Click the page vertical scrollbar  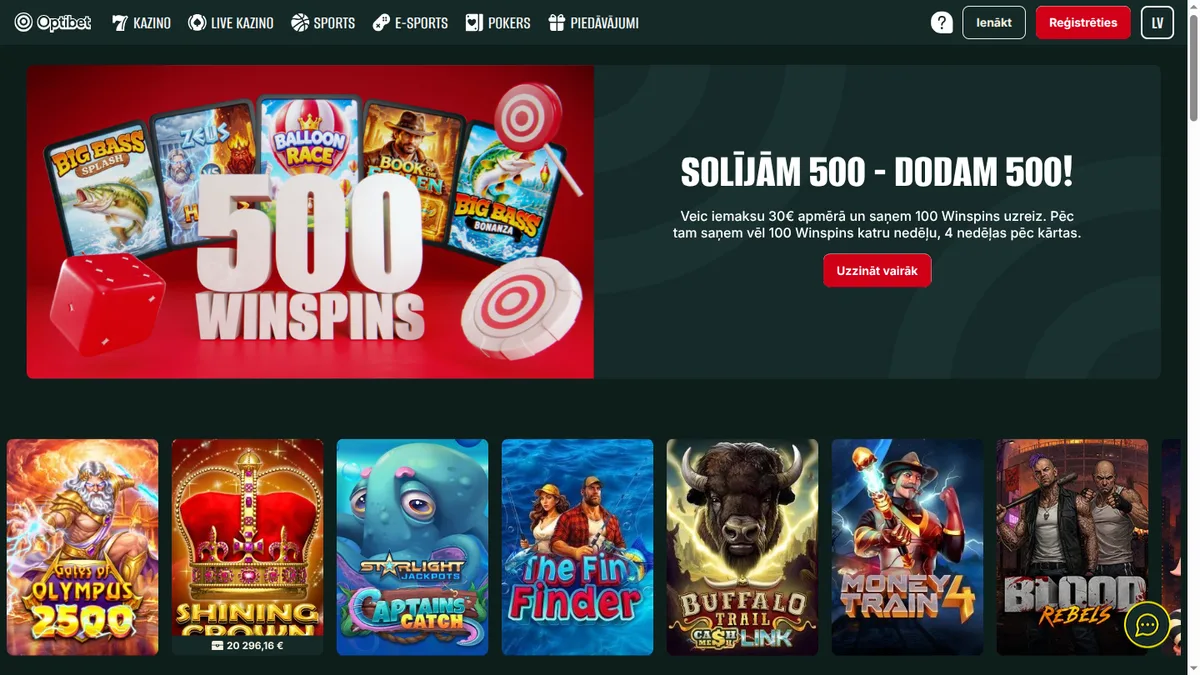[1193, 337]
